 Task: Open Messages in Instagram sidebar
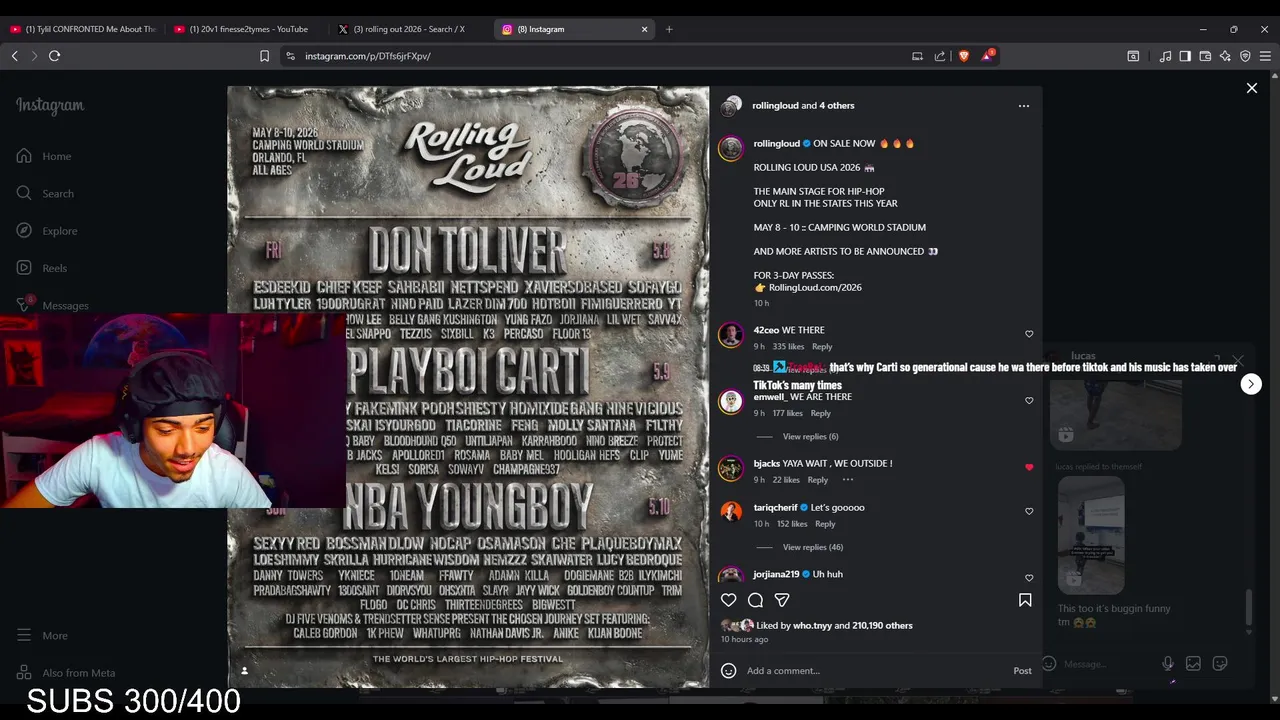pyautogui.click(x=52, y=305)
